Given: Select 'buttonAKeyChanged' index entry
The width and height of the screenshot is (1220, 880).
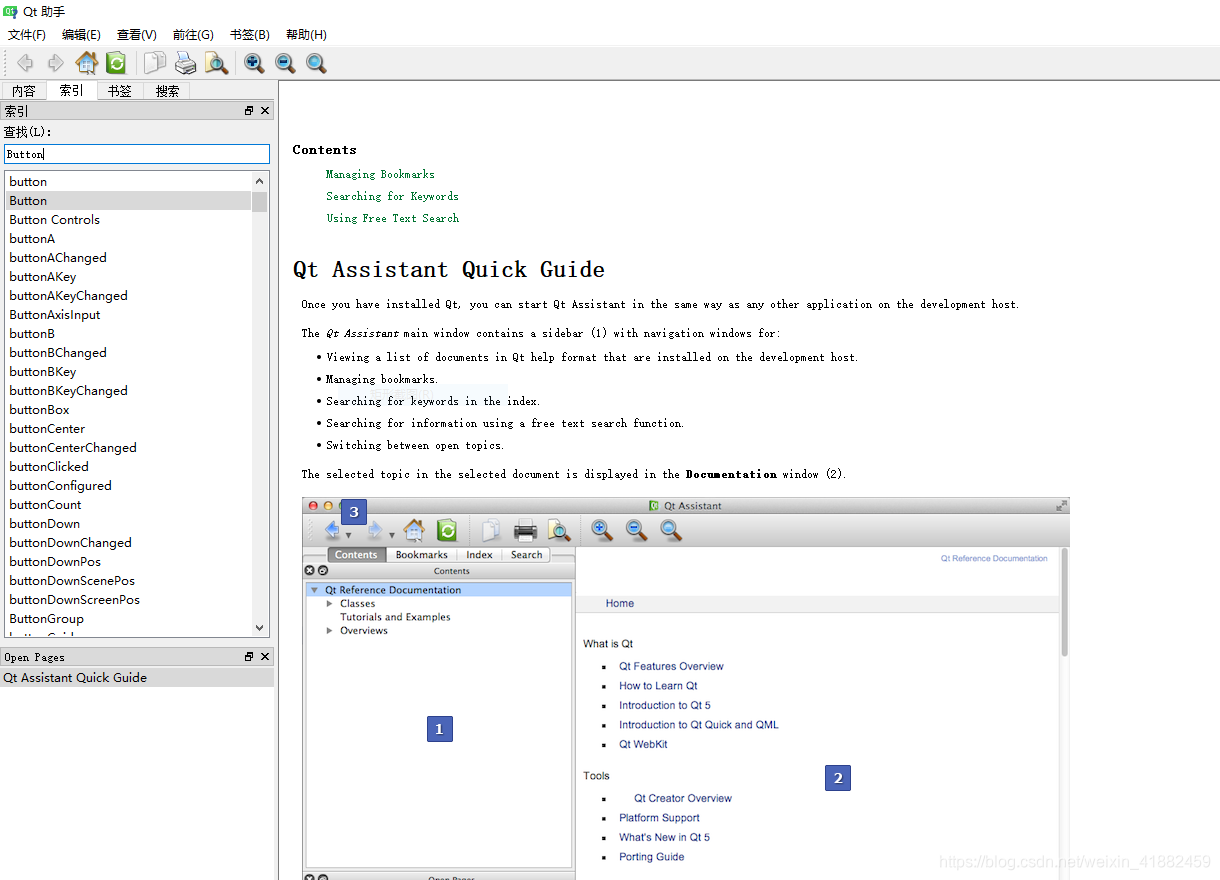Looking at the screenshot, I should (x=128, y=296).
